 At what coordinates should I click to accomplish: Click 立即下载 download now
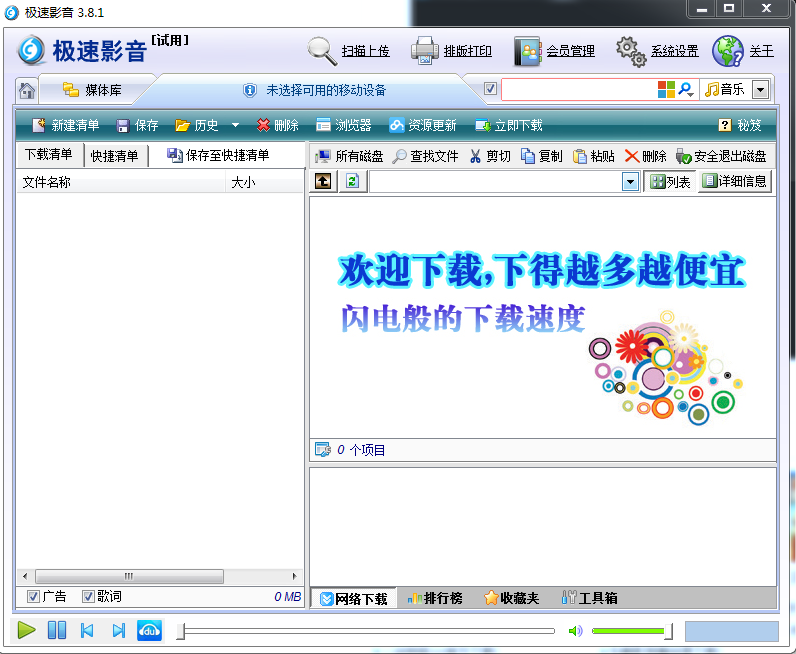click(509, 125)
